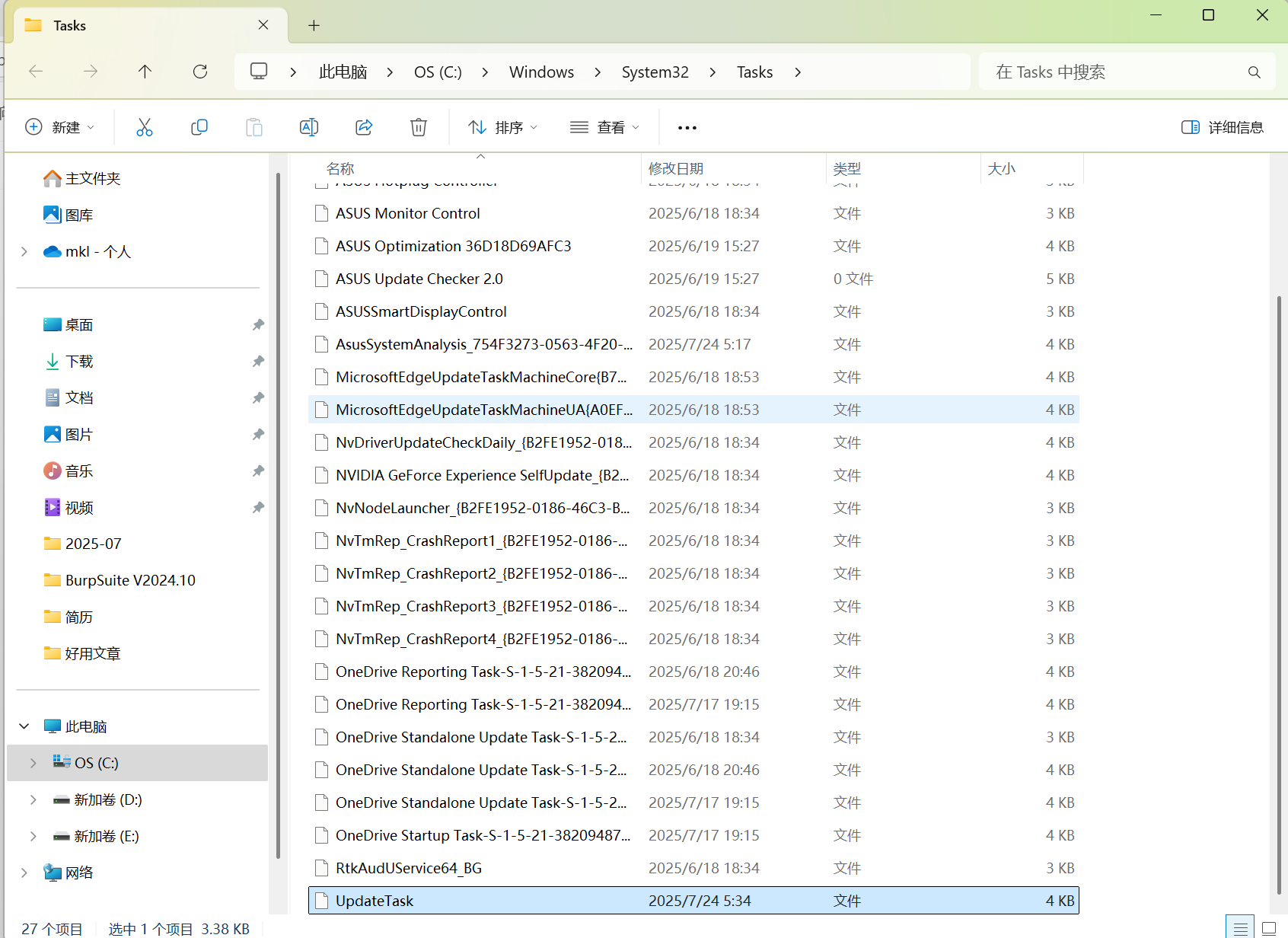Viewport: 1288px width, 938px height.
Task: Open 主文件夹 in the sidebar
Action: [93, 178]
